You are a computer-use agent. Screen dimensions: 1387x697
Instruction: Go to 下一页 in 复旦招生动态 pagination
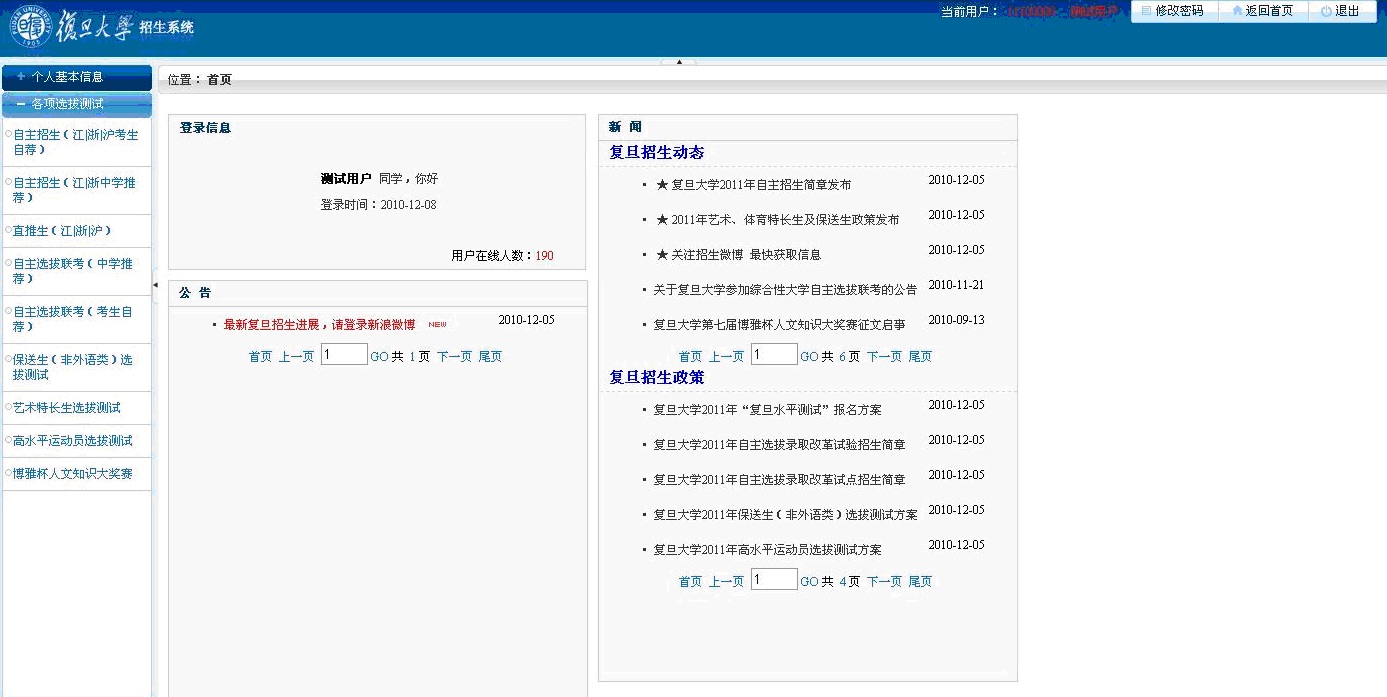(x=884, y=357)
